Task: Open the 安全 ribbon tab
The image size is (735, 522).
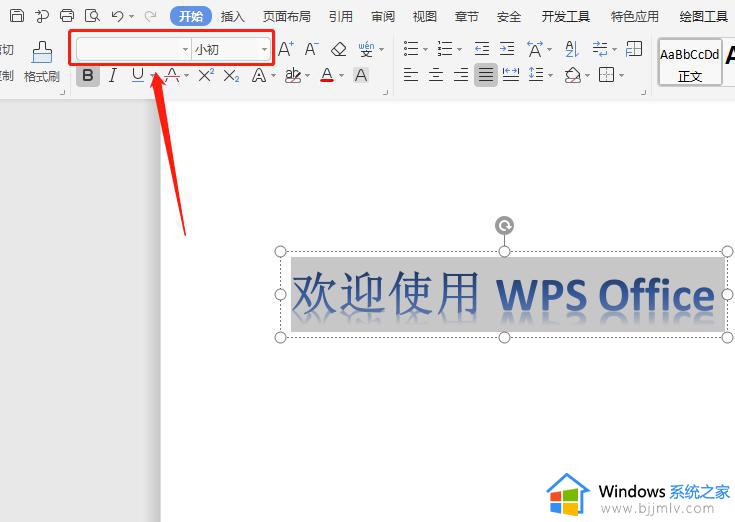Action: (509, 17)
